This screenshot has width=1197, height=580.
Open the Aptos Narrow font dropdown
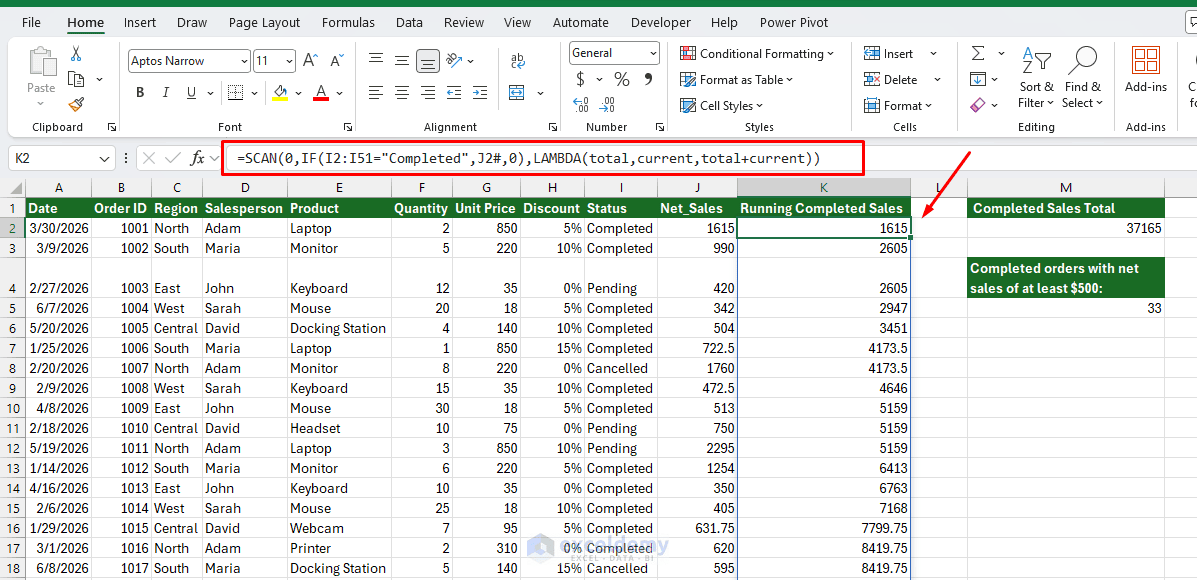click(x=244, y=61)
